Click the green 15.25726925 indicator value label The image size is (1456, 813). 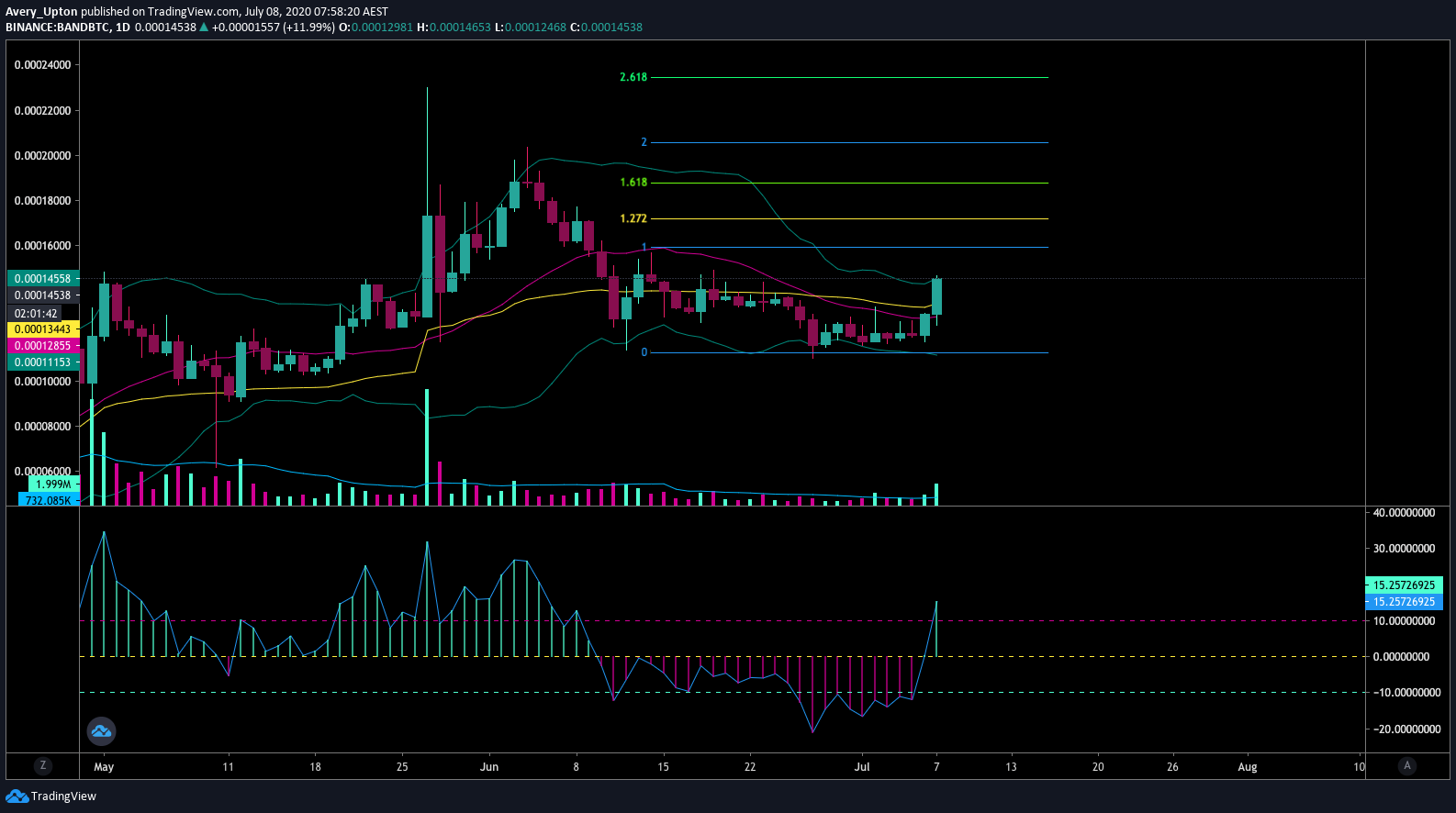pyautogui.click(x=1404, y=585)
